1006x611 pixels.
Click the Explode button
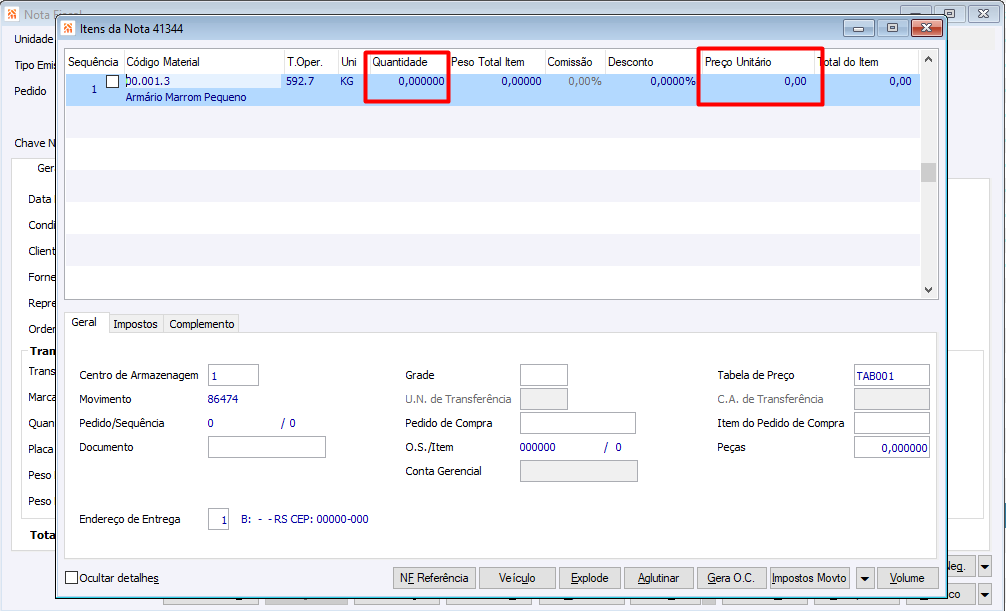590,578
